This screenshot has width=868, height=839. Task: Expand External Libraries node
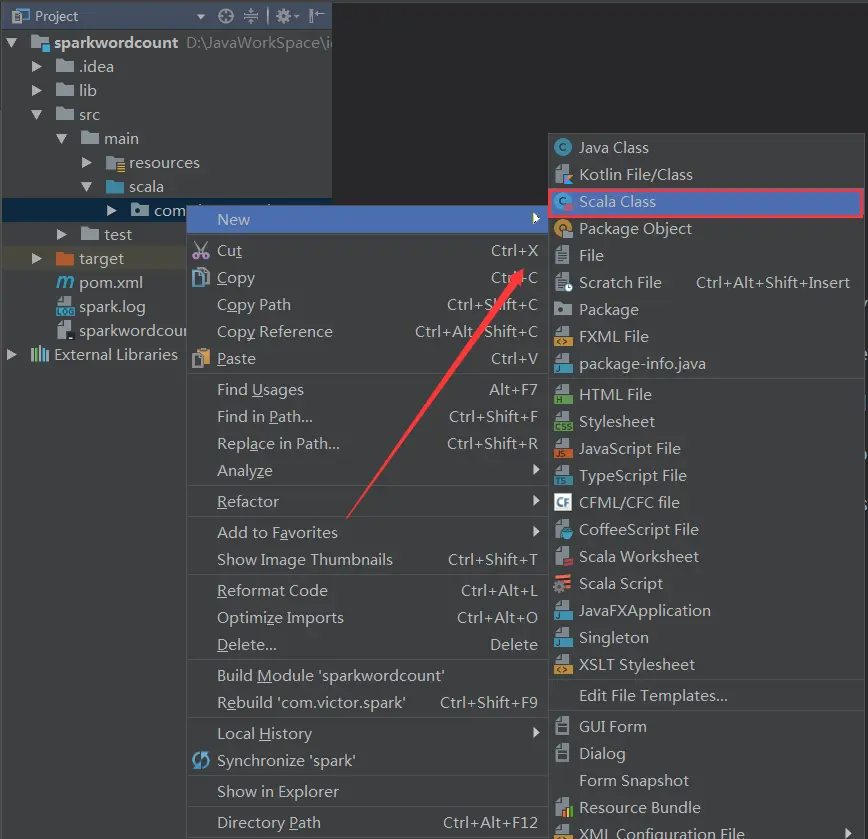click(12, 355)
